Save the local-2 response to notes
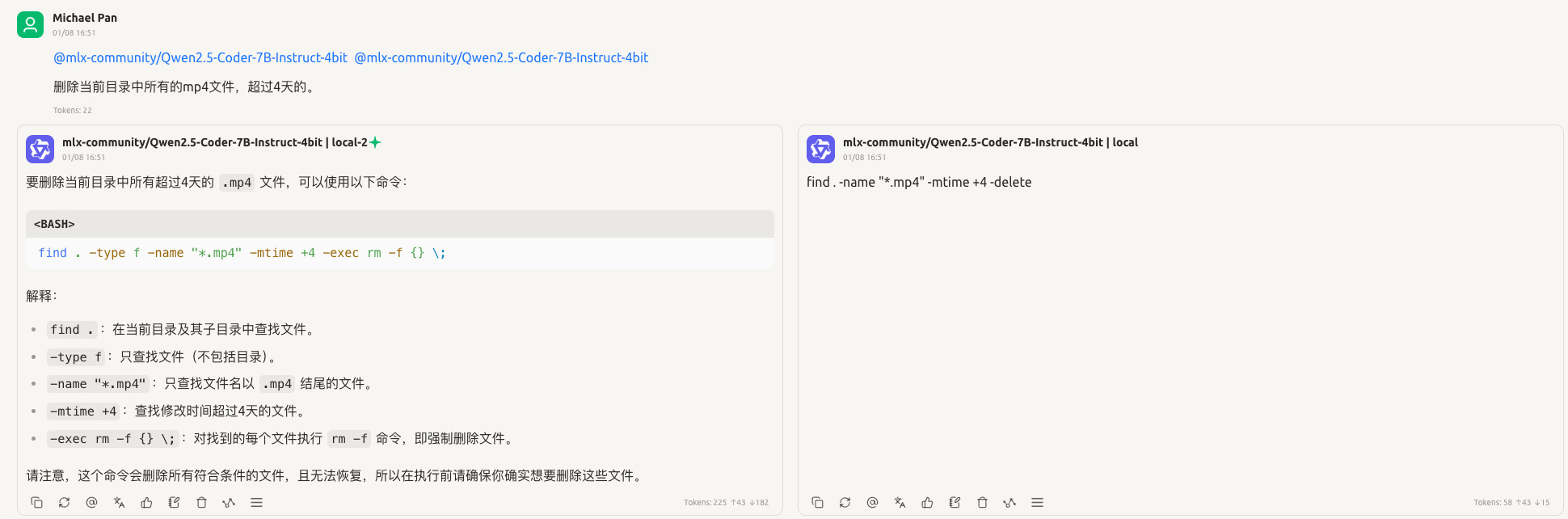This screenshot has width=1568, height=519. point(174,502)
